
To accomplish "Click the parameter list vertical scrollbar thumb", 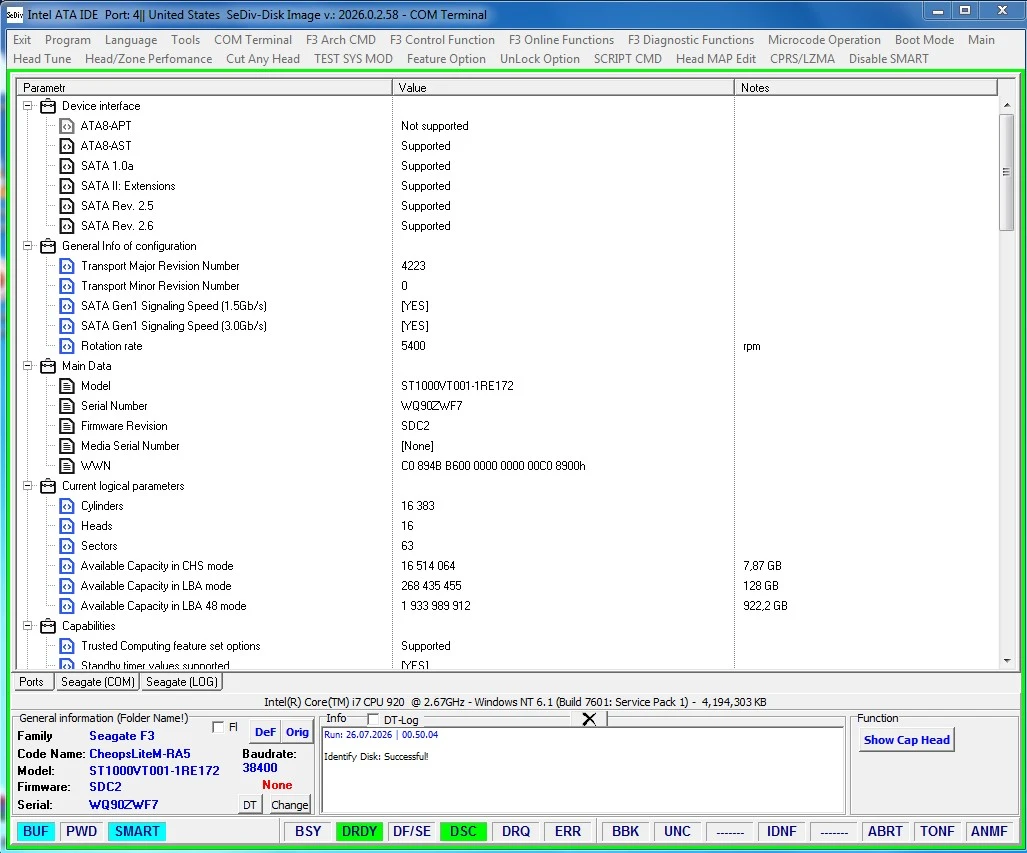I will (x=1007, y=172).
